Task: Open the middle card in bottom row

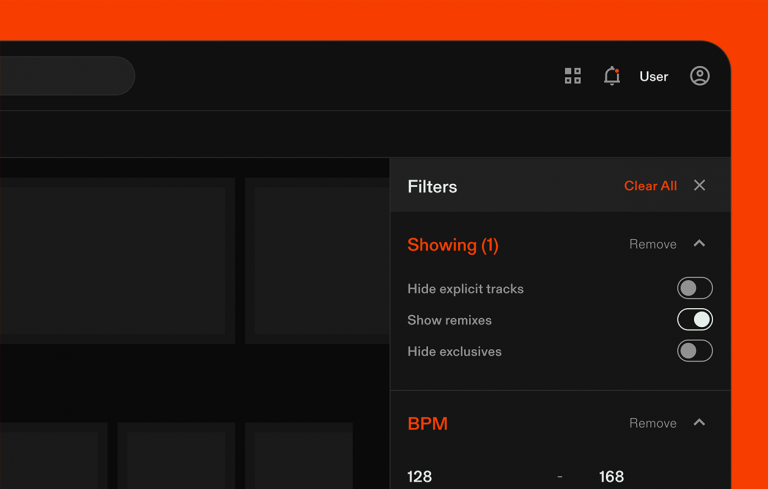Action: pyautogui.click(x=176, y=456)
